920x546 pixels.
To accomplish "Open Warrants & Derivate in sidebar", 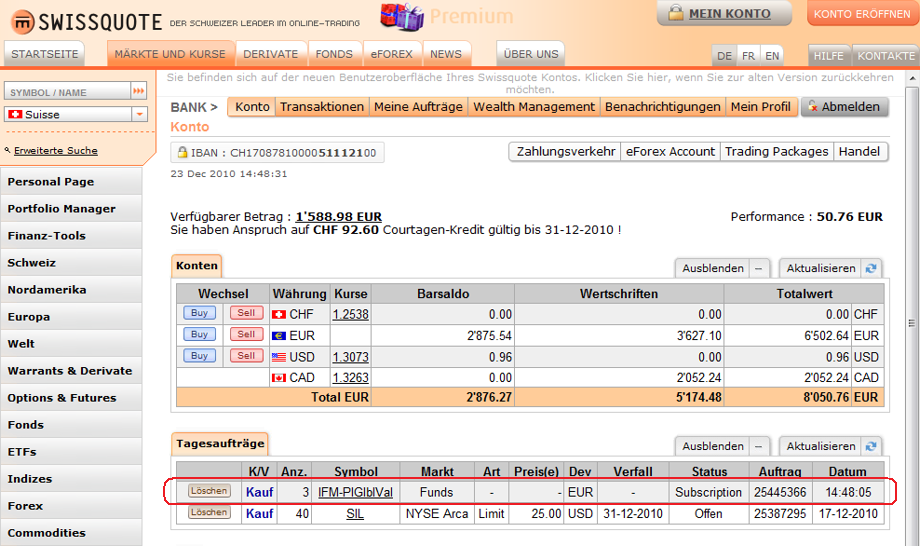I will point(71,371).
